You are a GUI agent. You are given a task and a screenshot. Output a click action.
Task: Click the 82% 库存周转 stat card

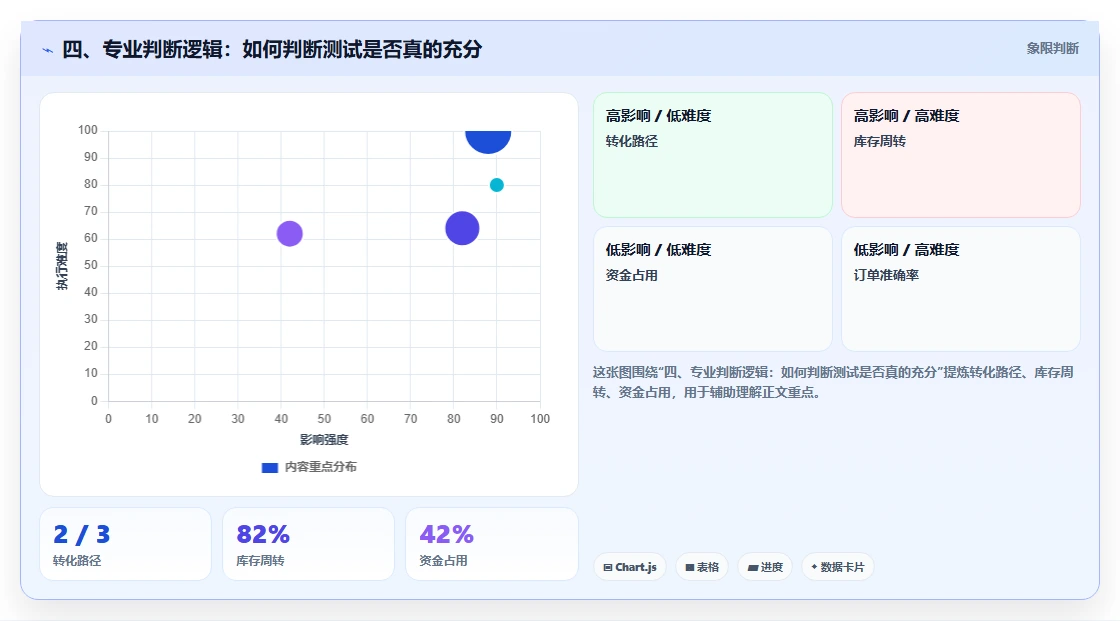(309, 544)
